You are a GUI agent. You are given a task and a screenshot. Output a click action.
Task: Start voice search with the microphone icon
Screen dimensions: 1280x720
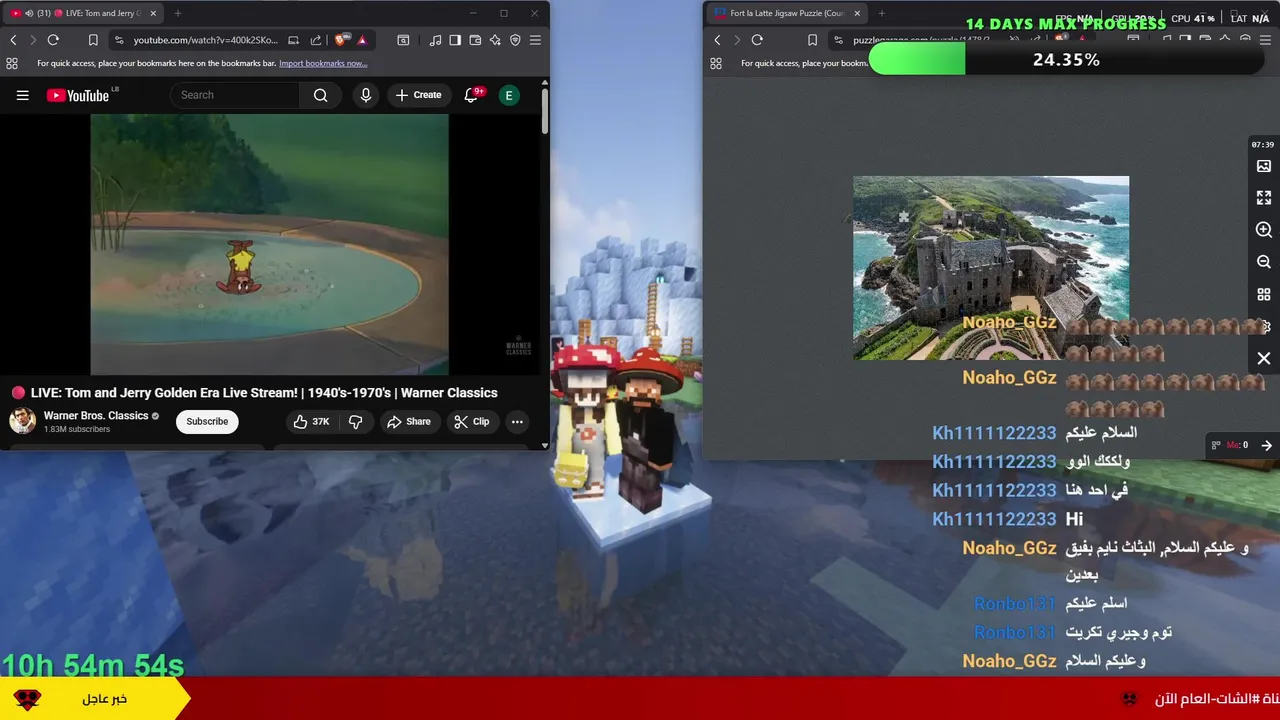(366, 95)
